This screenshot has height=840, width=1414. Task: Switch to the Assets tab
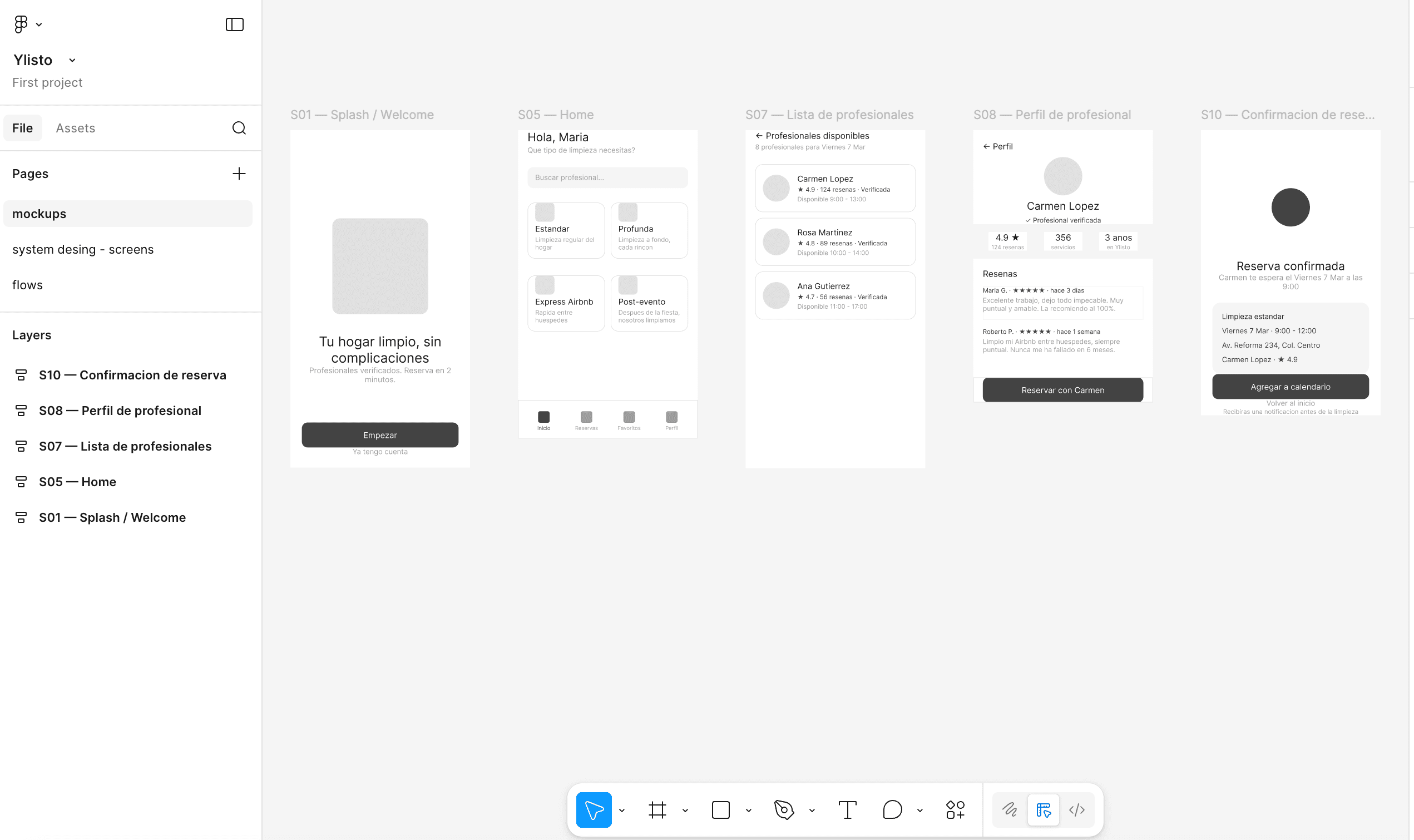tap(75, 128)
